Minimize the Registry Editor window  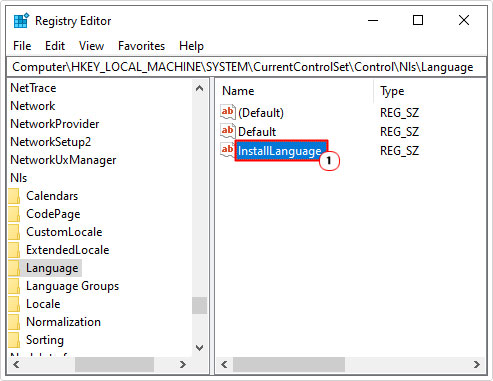[x=373, y=21]
